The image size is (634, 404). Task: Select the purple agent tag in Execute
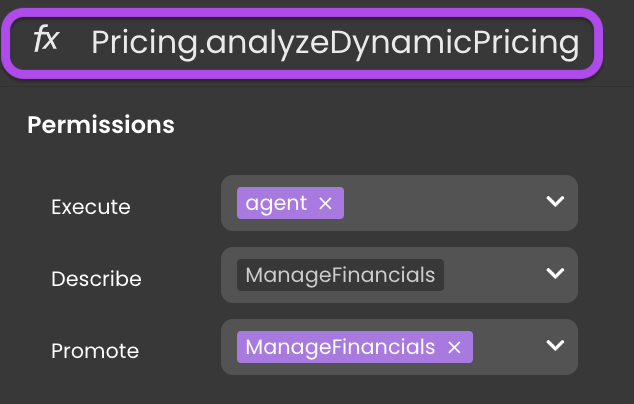(290, 203)
